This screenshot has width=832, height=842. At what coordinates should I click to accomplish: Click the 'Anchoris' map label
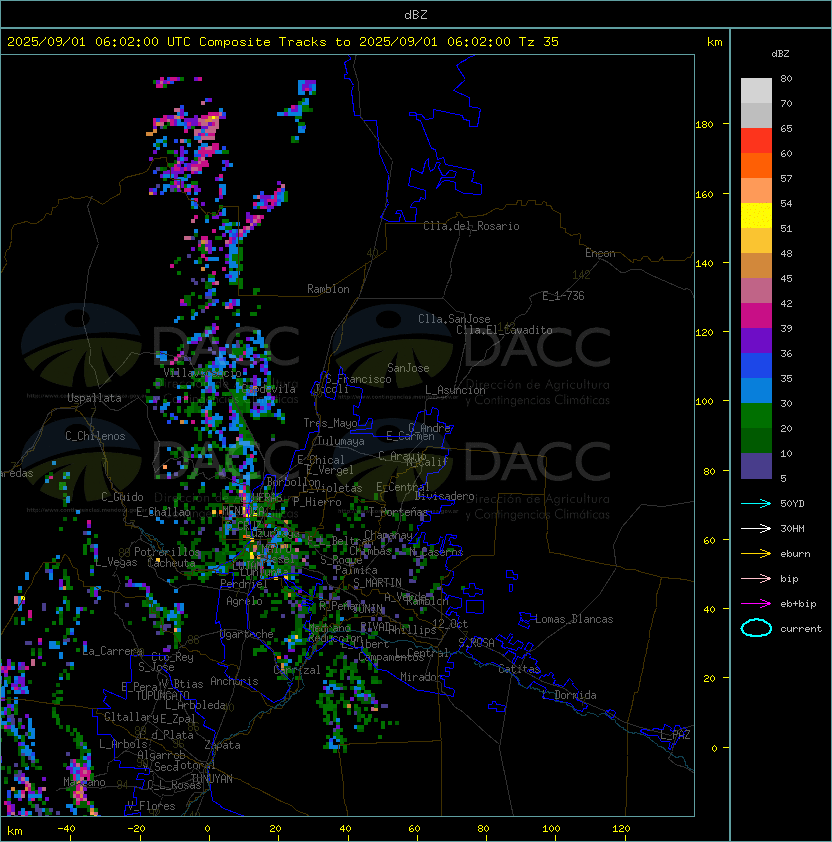click(234, 681)
